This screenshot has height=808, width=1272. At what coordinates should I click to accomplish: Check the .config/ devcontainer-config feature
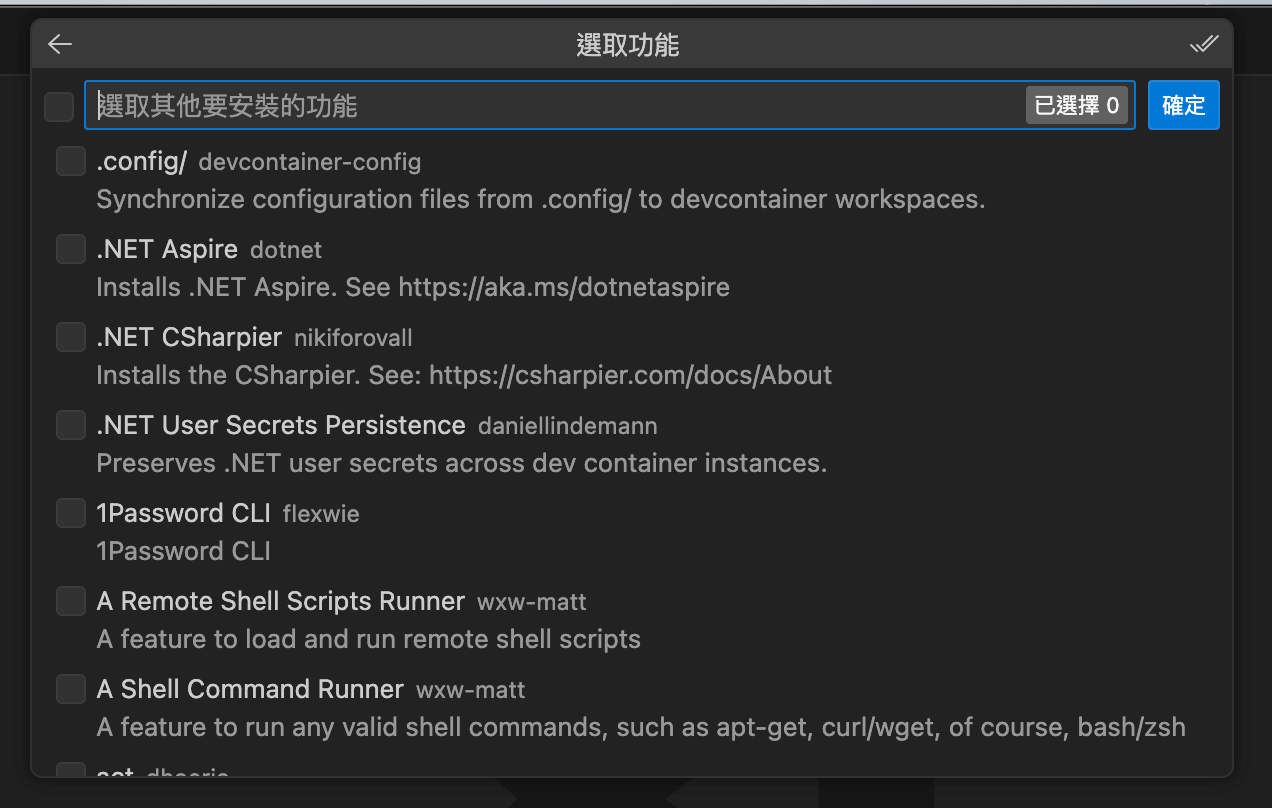click(70, 161)
